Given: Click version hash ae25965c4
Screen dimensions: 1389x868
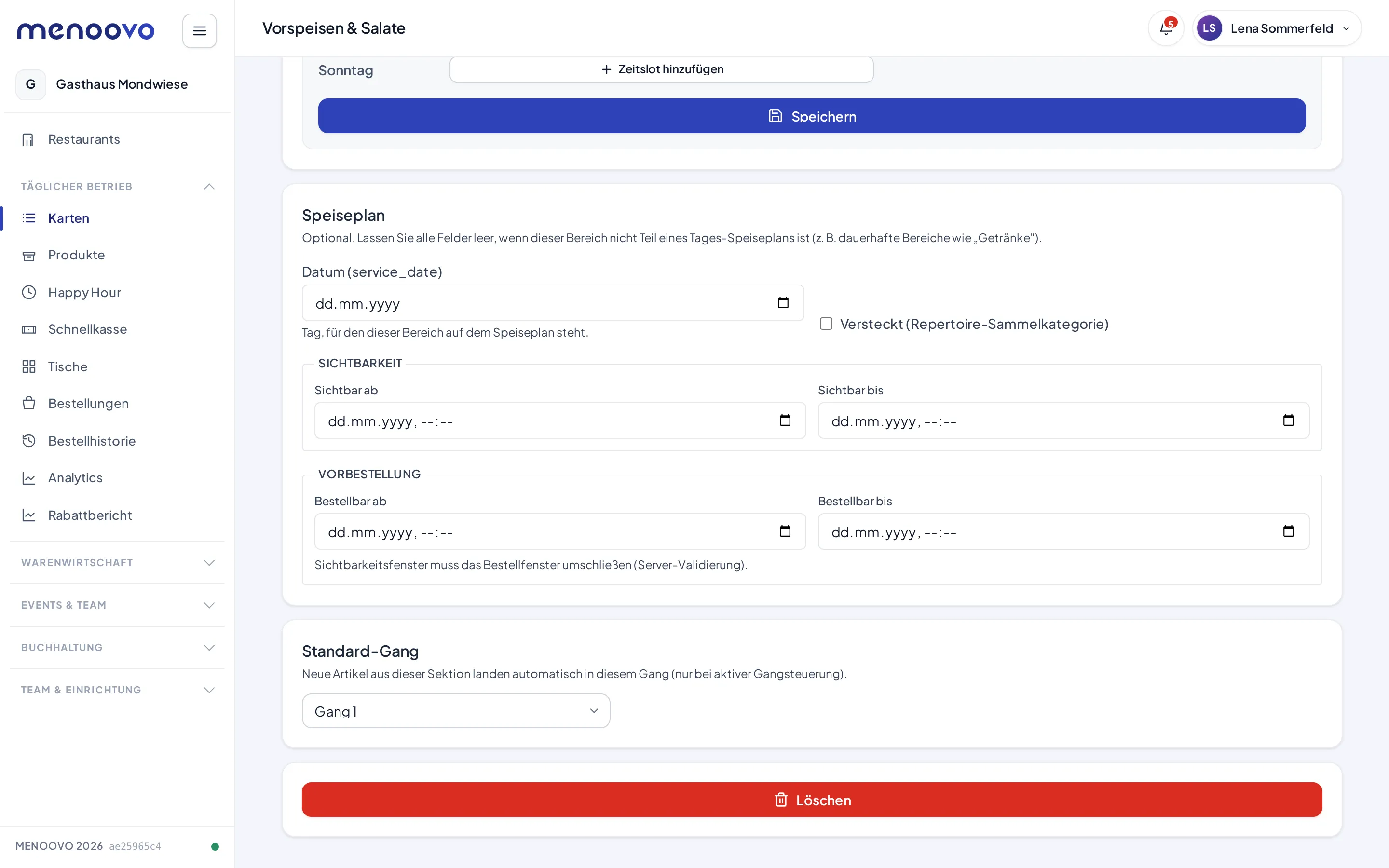Looking at the screenshot, I should 135,846.
